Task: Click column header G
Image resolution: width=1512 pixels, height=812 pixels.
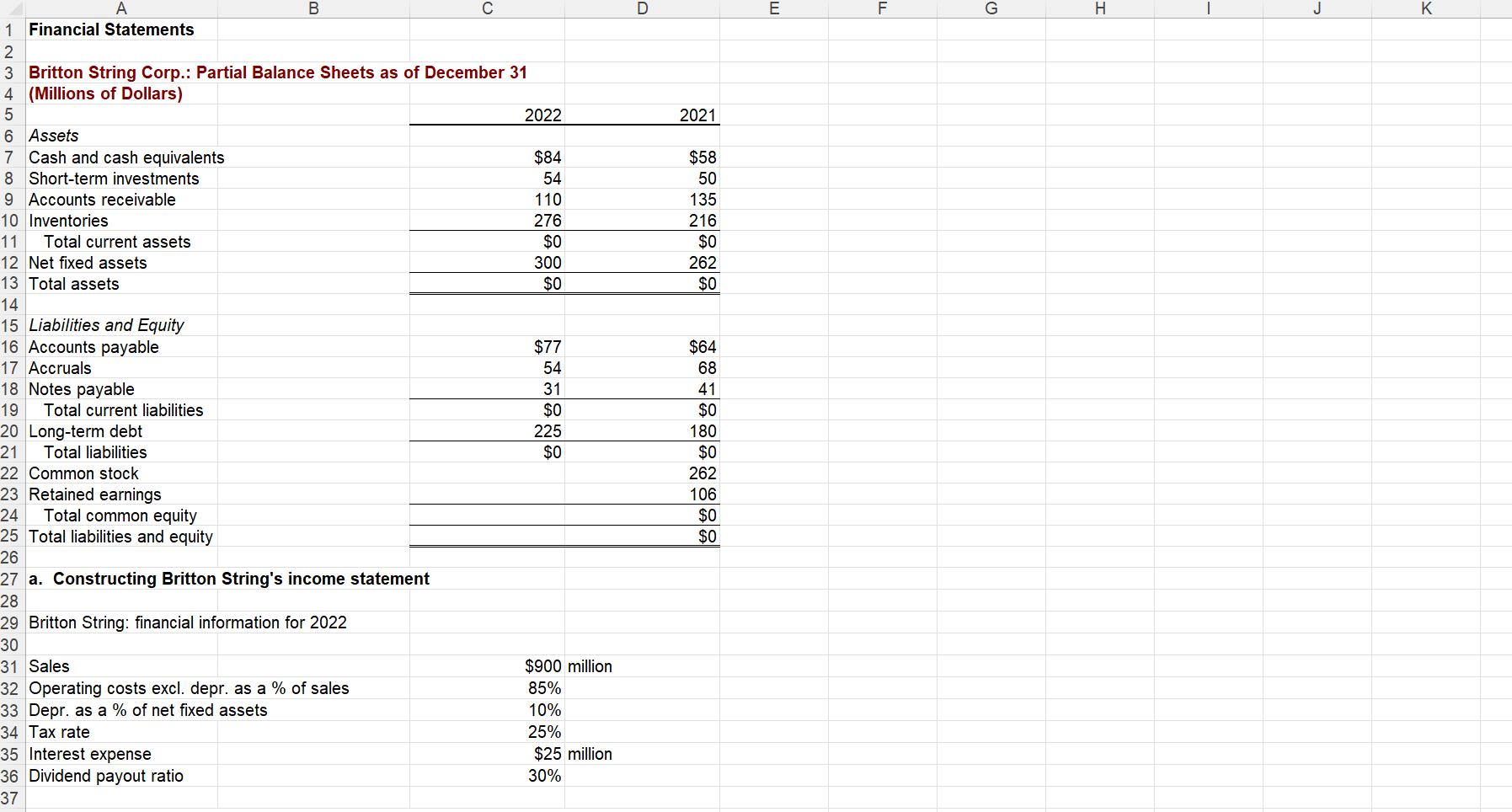Action: (x=991, y=8)
